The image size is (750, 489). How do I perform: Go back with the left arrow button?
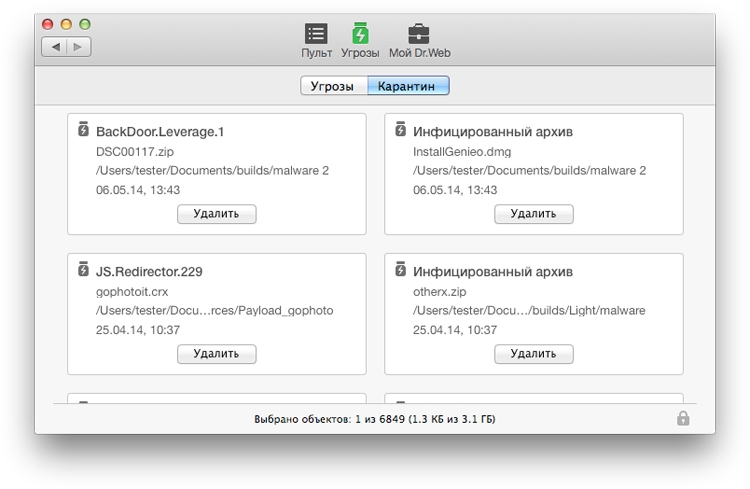point(55,46)
